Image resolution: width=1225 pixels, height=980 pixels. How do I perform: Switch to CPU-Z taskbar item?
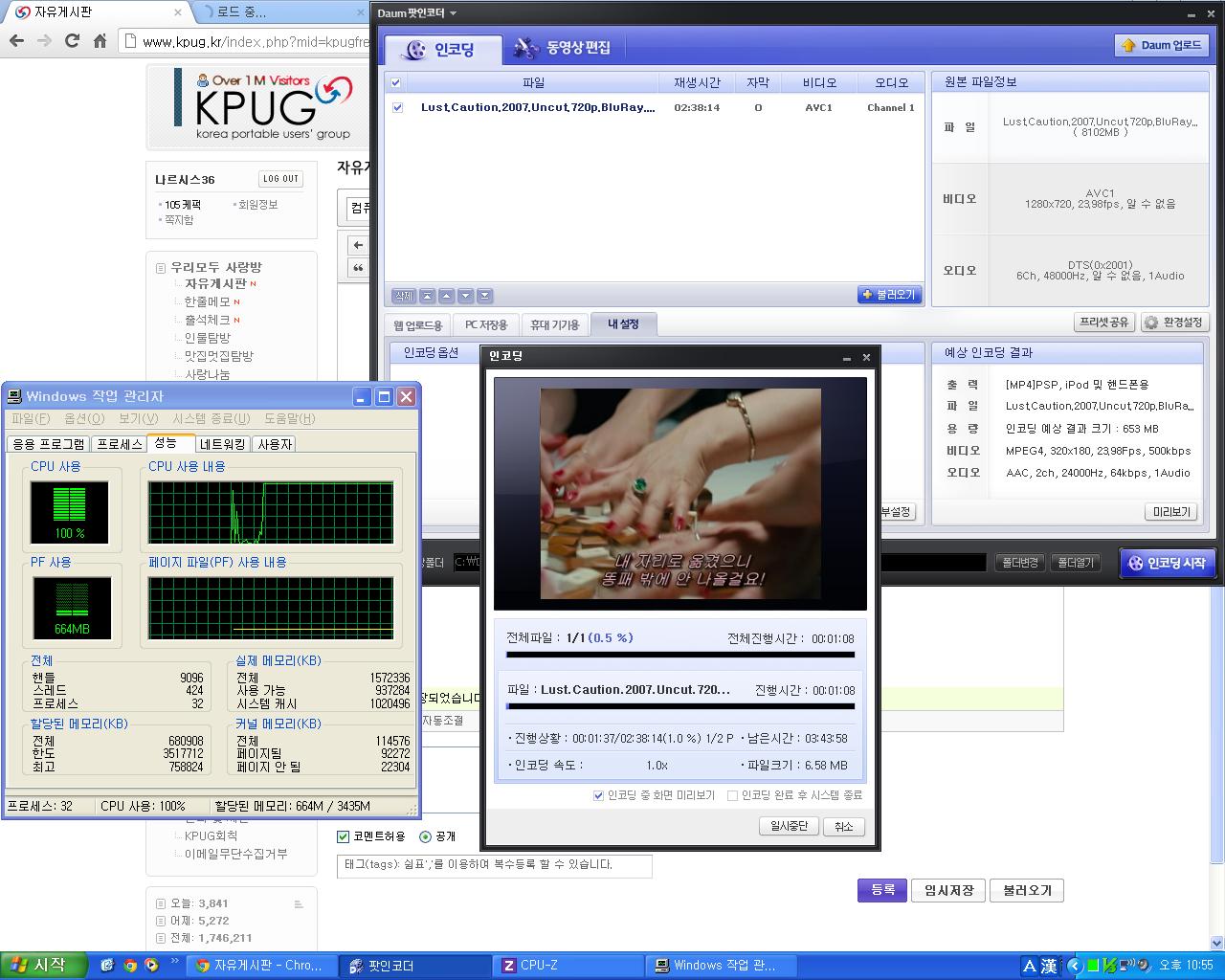(569, 966)
